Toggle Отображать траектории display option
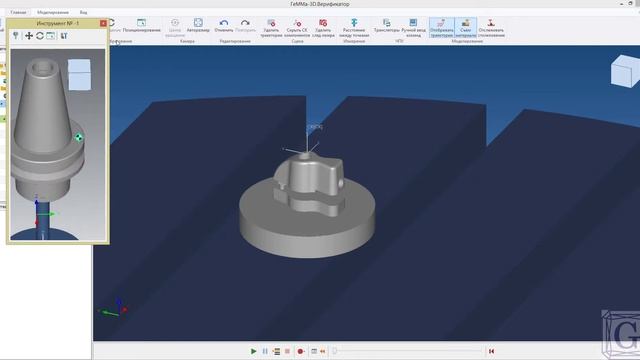The height and width of the screenshot is (360, 640). pos(441,28)
